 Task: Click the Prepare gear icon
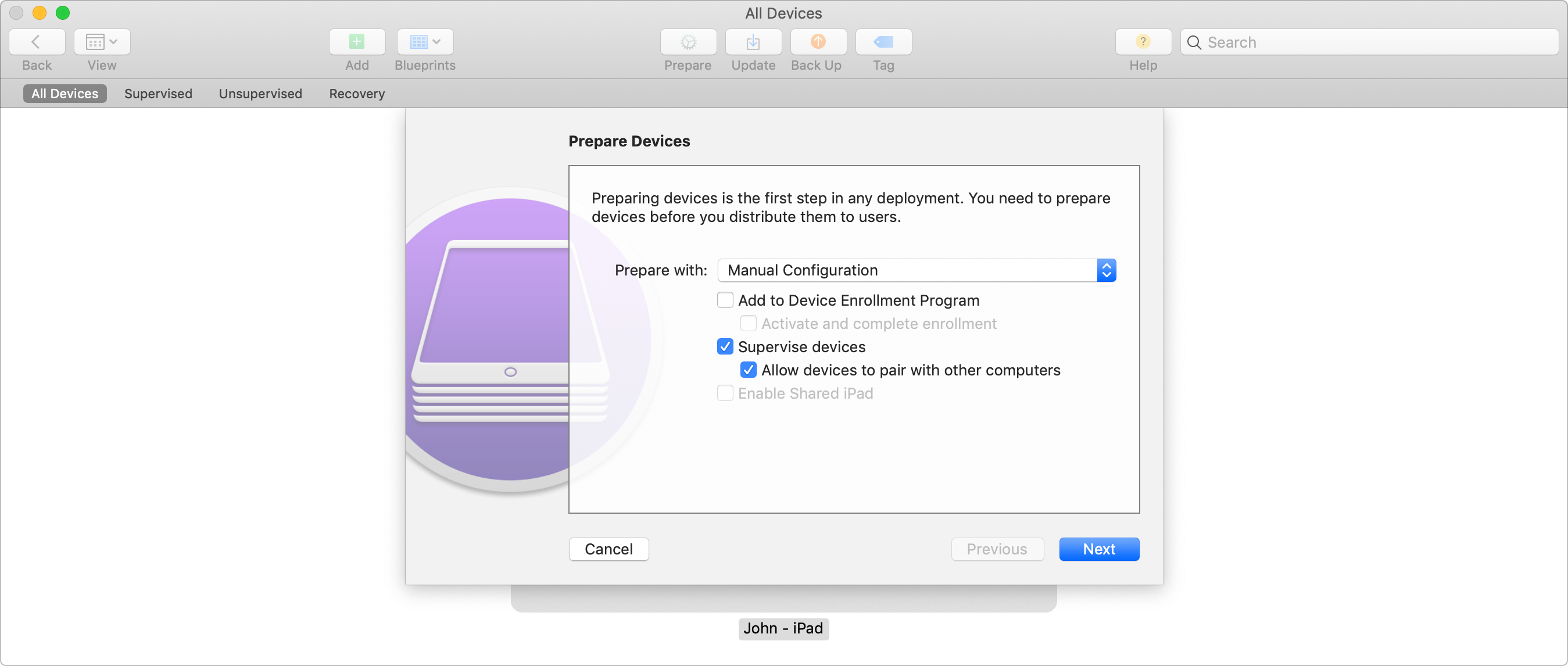pos(688,42)
